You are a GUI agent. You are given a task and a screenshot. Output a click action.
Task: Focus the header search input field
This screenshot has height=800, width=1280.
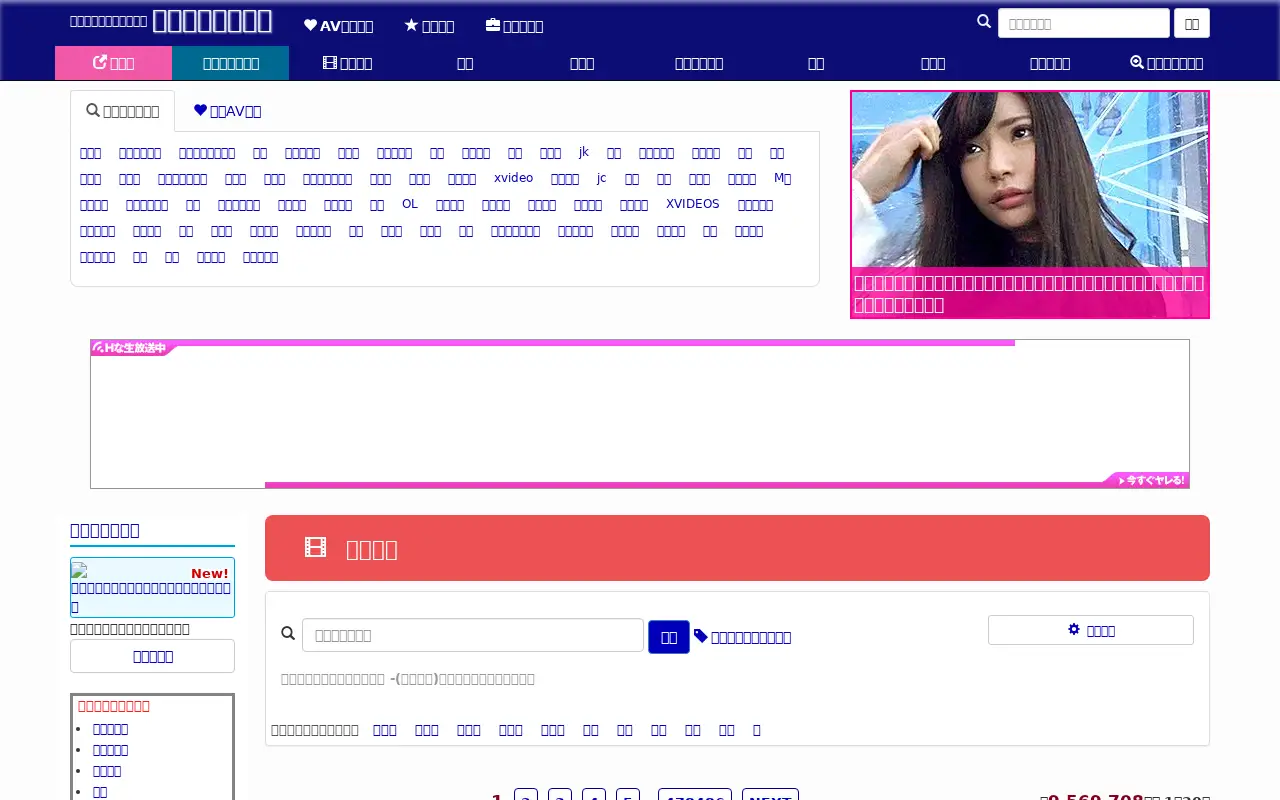(1084, 23)
